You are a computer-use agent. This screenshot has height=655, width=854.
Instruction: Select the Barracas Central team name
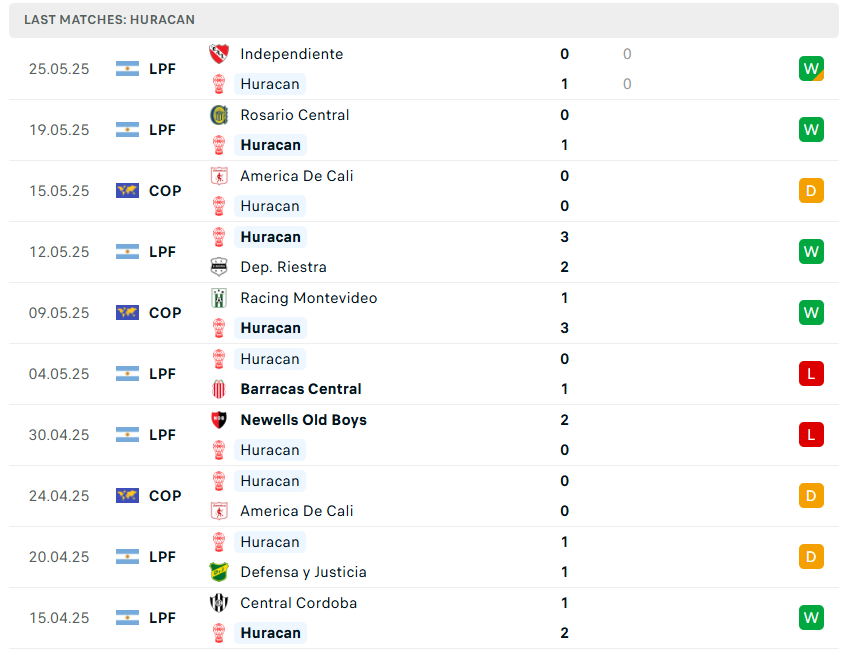coord(301,389)
